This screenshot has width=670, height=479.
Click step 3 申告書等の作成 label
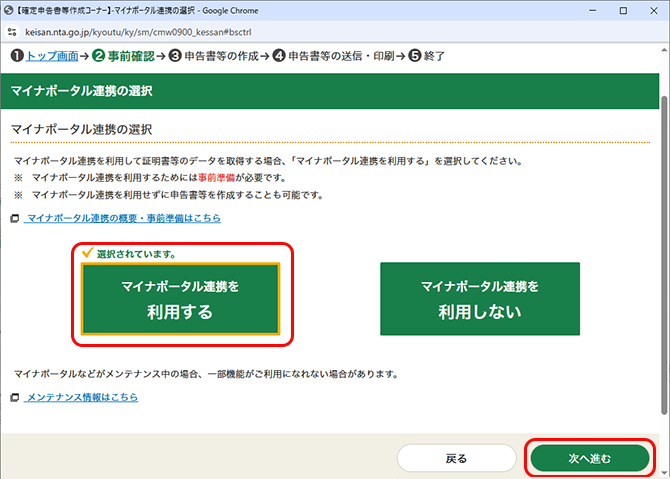coord(221,56)
